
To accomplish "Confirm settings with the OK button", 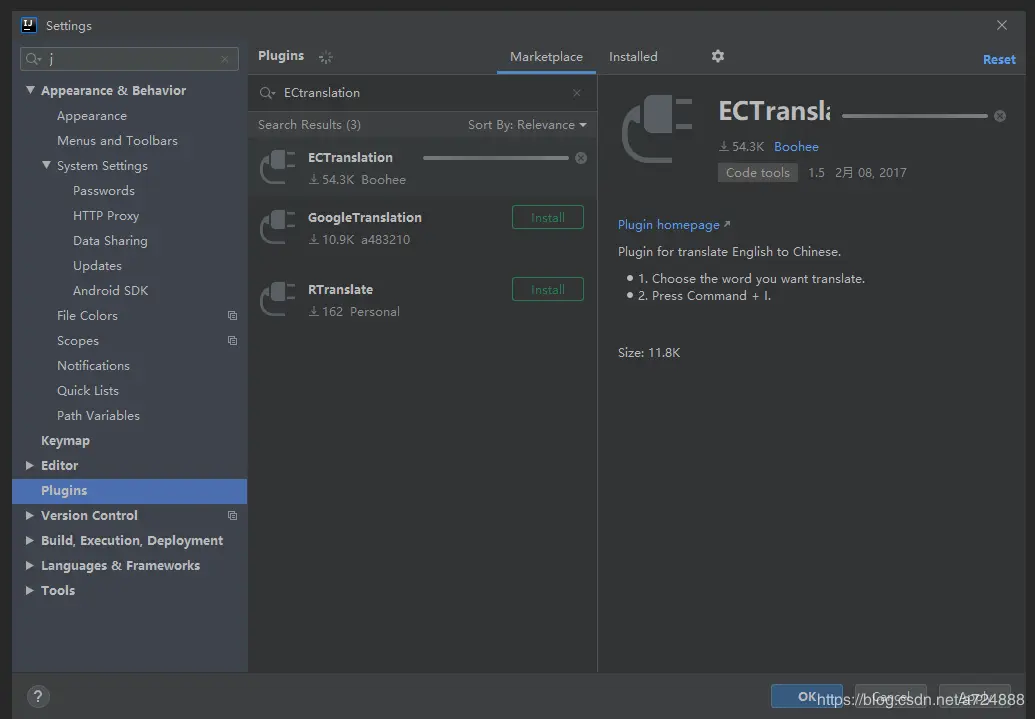I will (807, 697).
